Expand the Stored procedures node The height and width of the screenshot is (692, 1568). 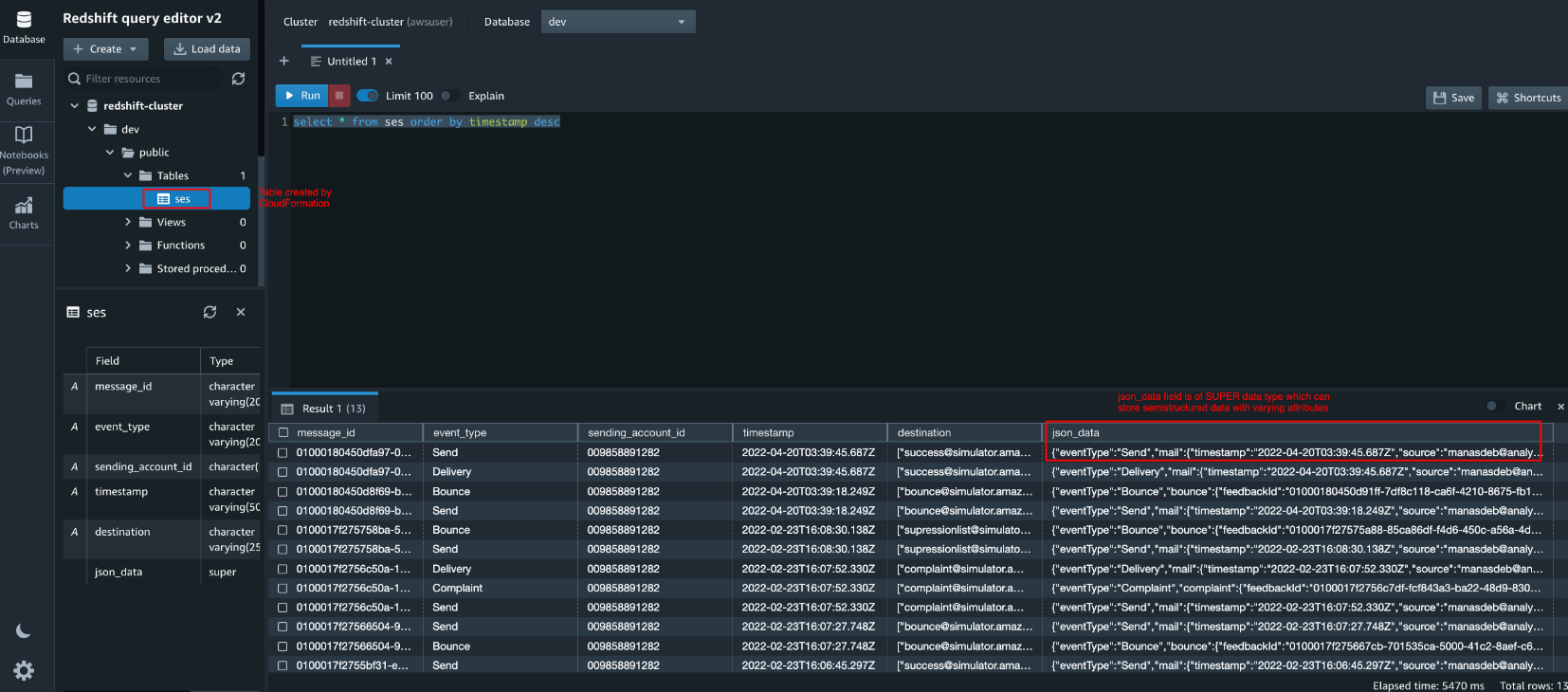pyautogui.click(x=128, y=268)
